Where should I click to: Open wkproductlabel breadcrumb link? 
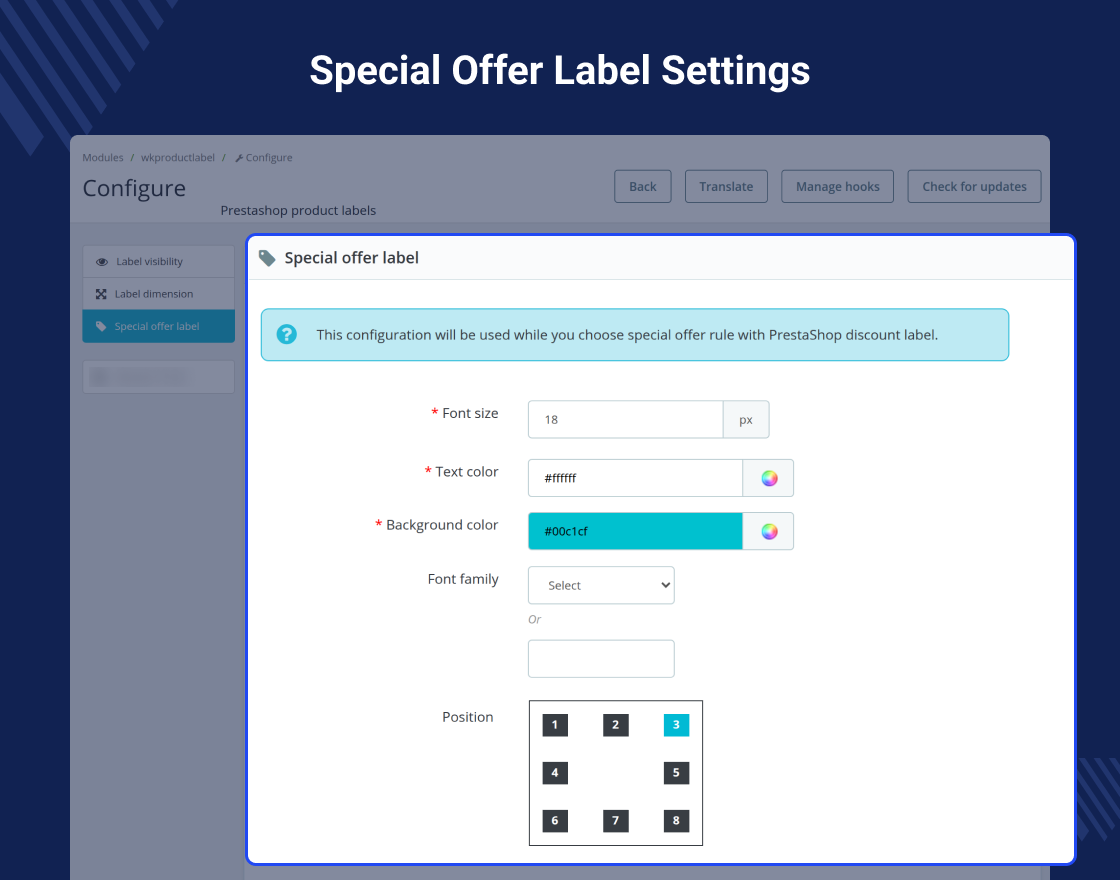click(x=178, y=157)
